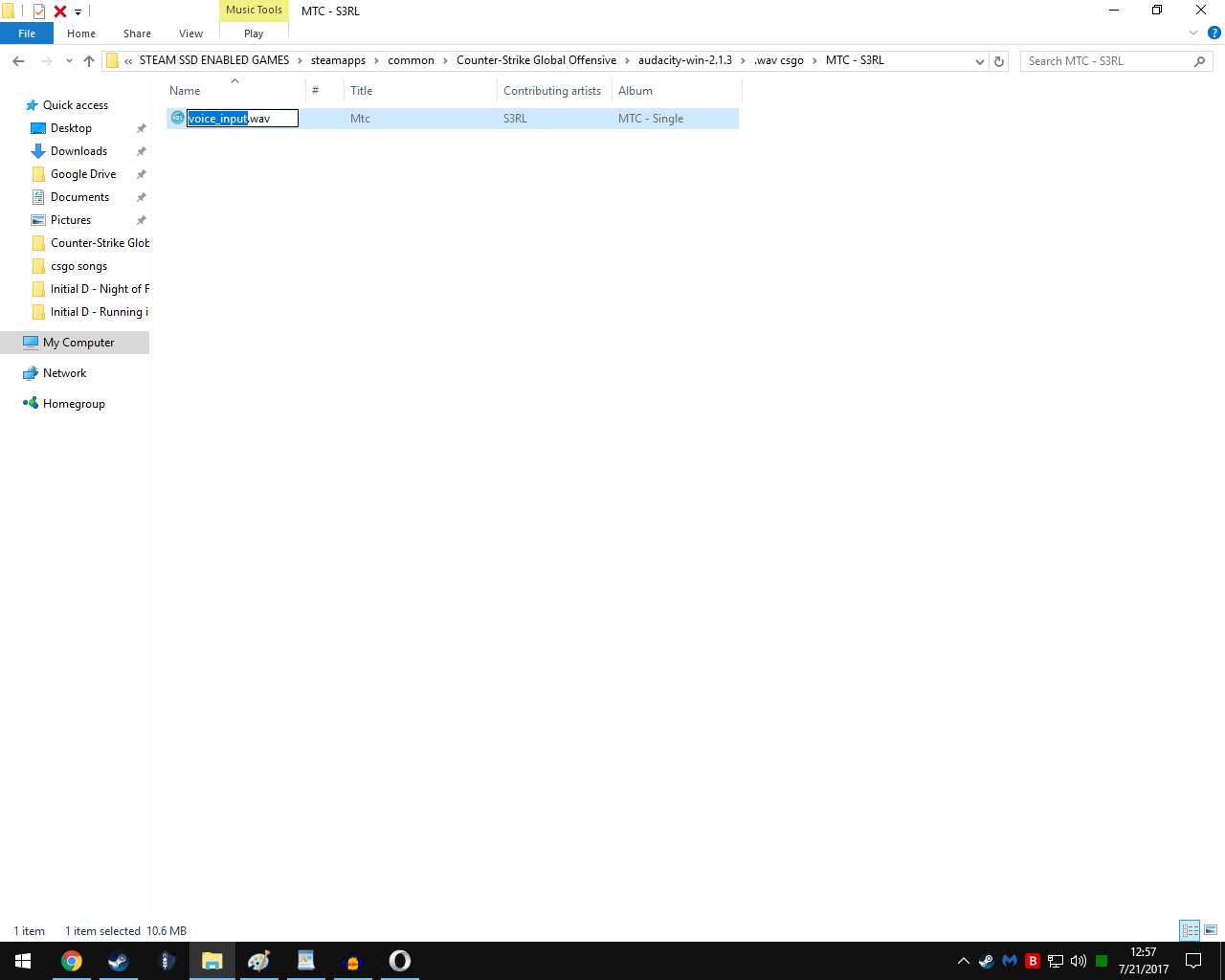This screenshot has height=980, width=1225.
Task: Open Google Chrome from the taskbar
Action: tap(72, 961)
